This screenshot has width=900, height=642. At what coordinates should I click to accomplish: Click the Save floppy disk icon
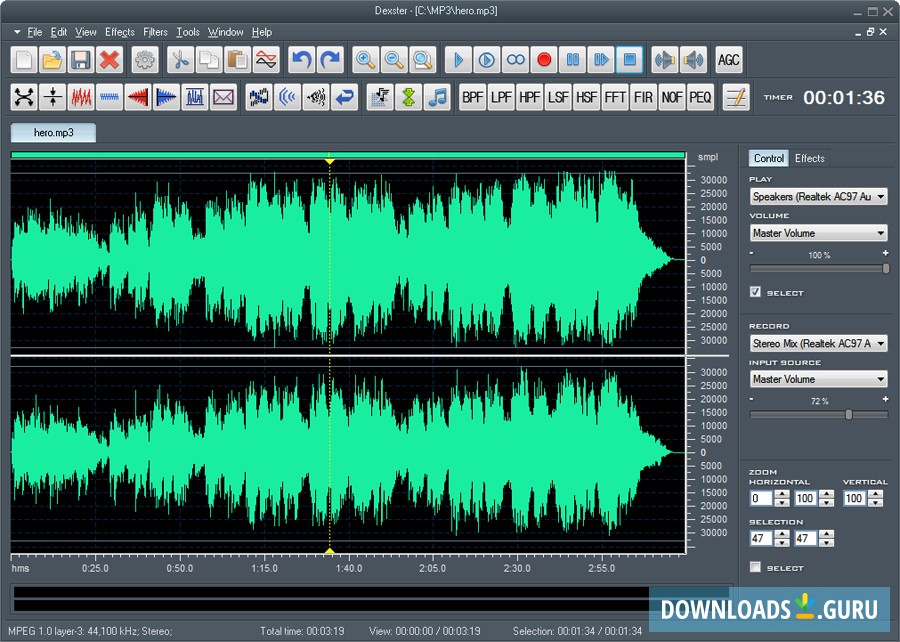click(80, 60)
